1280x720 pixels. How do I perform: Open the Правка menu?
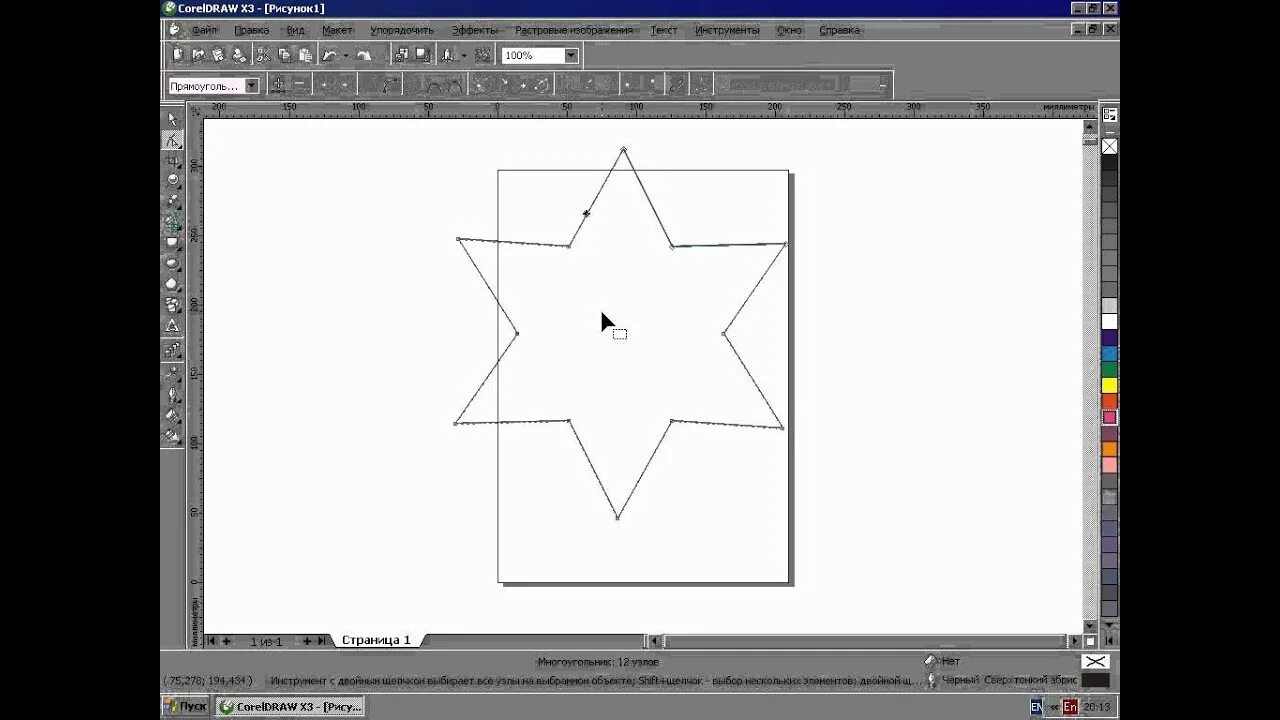252,30
